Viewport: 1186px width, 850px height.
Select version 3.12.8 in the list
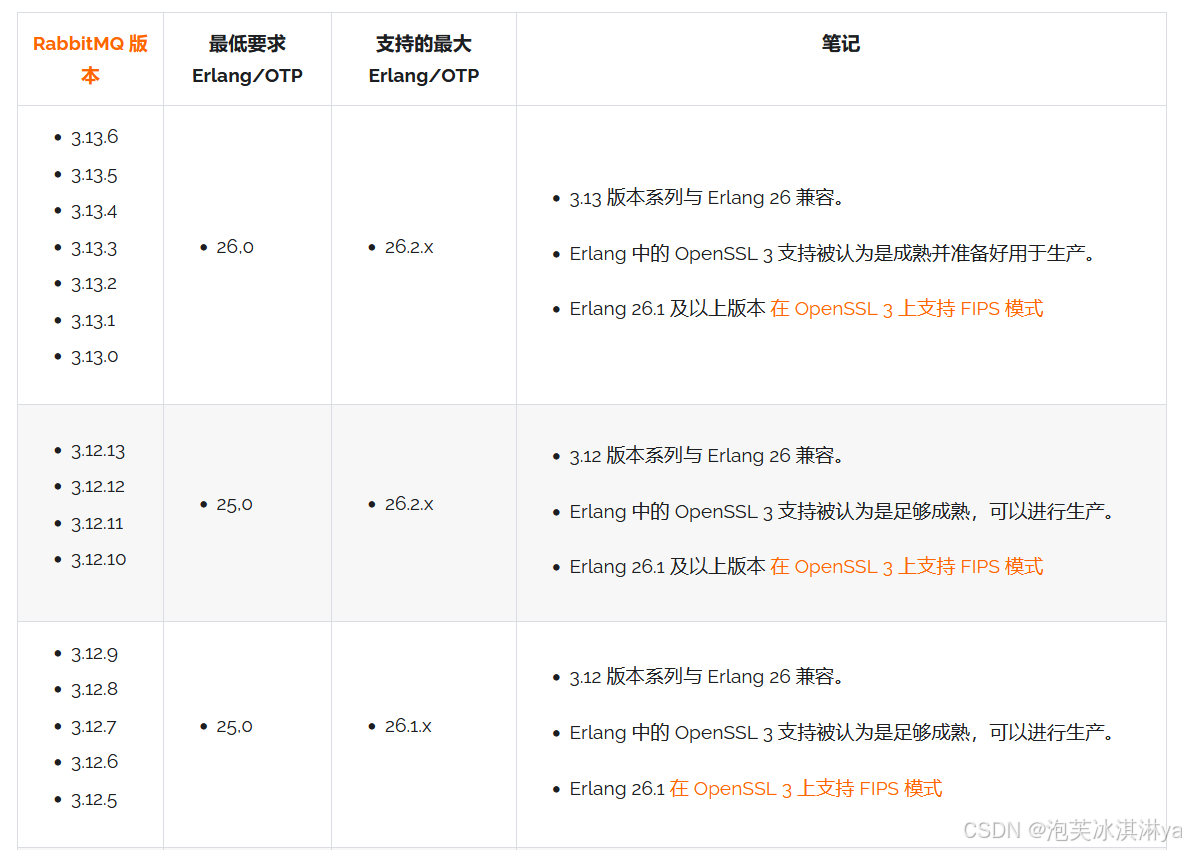pos(95,689)
